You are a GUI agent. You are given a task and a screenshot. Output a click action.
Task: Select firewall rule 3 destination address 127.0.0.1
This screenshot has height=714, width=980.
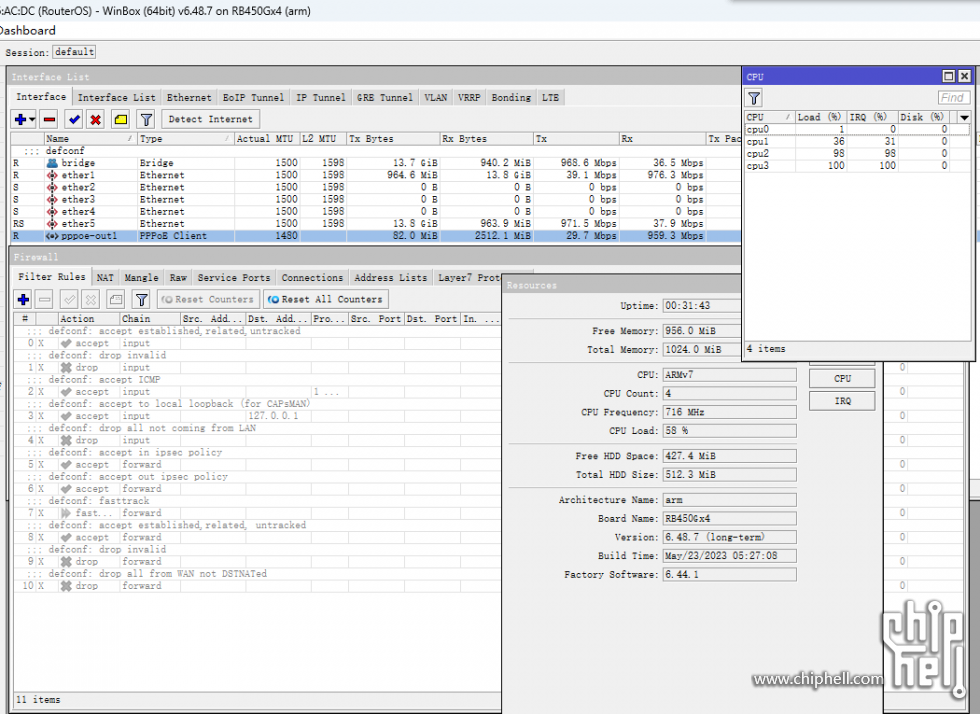pyautogui.click(x=274, y=416)
